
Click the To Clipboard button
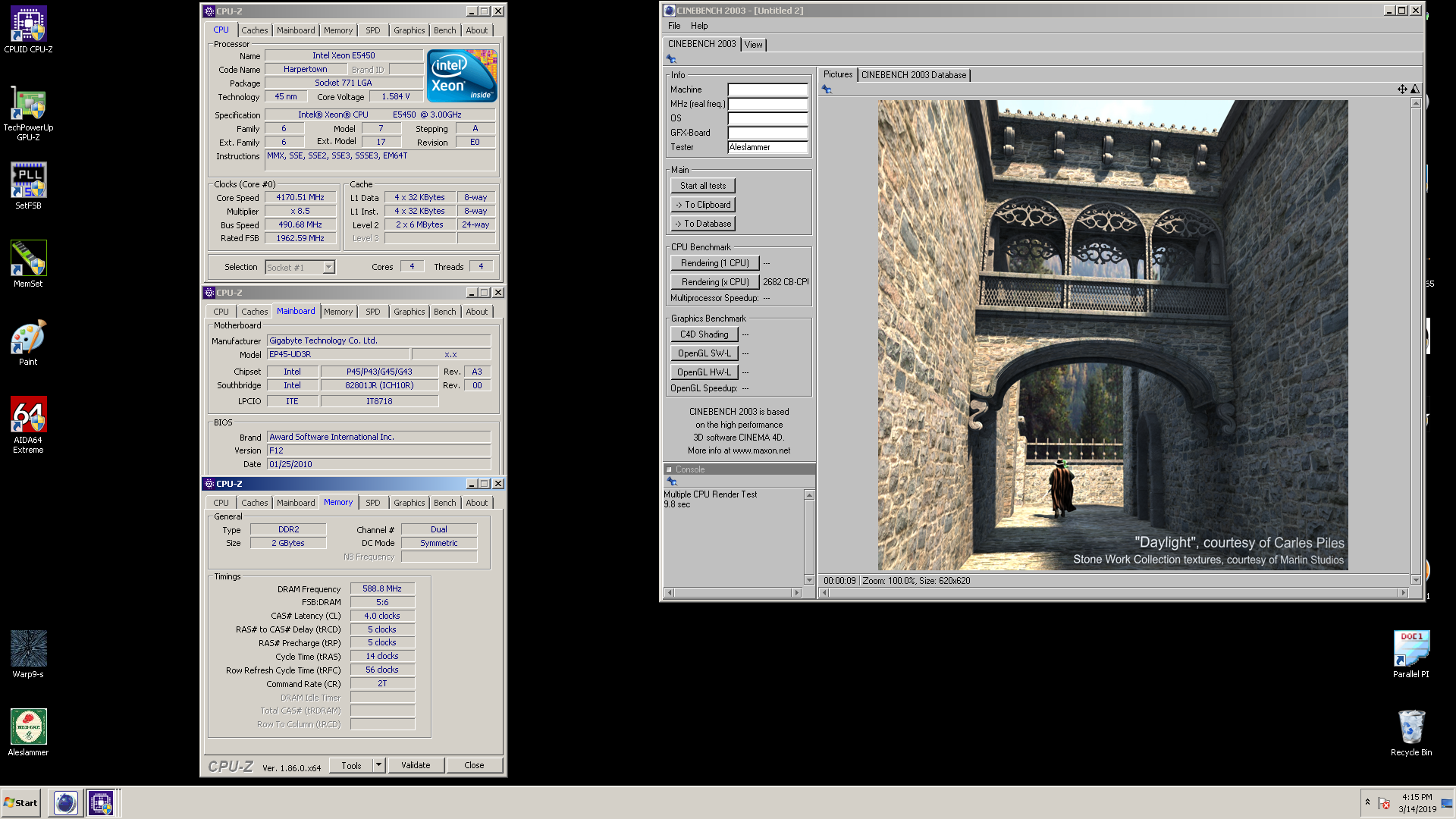pos(703,205)
